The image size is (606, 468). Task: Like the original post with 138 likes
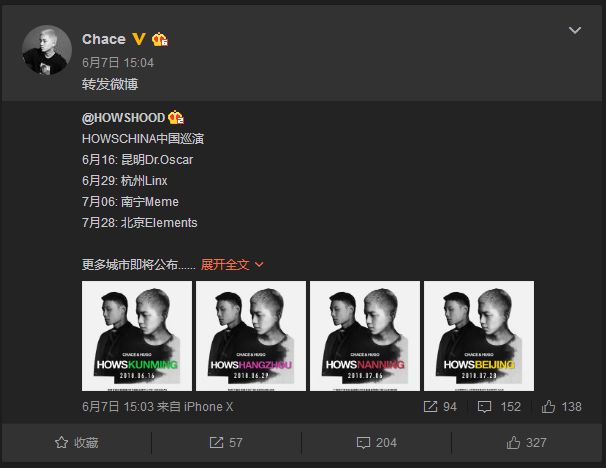[548, 406]
